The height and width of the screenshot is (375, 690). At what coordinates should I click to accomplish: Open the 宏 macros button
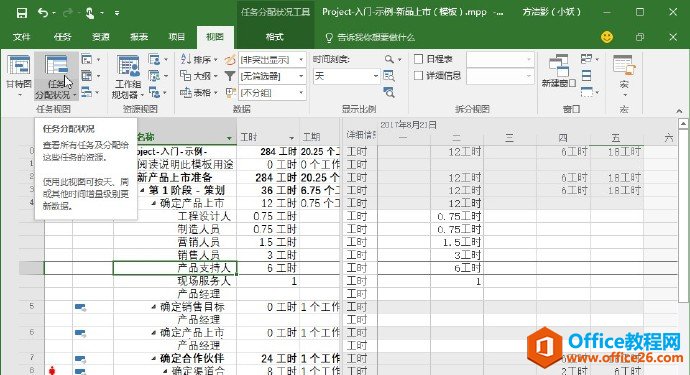[624, 76]
